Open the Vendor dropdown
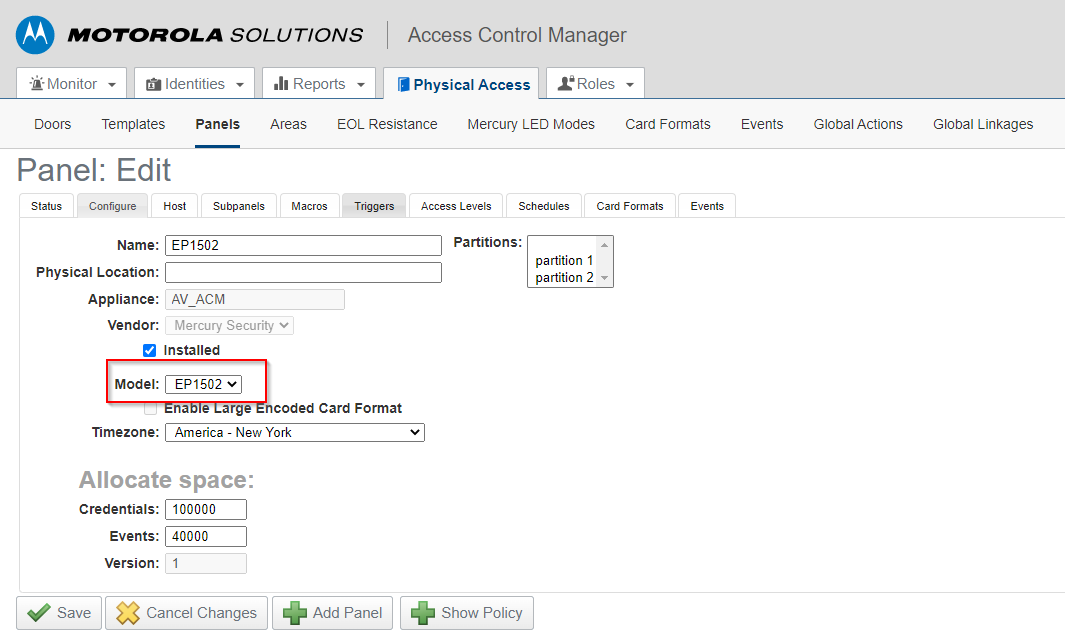Viewport: 1065px width, 643px height. click(229, 325)
